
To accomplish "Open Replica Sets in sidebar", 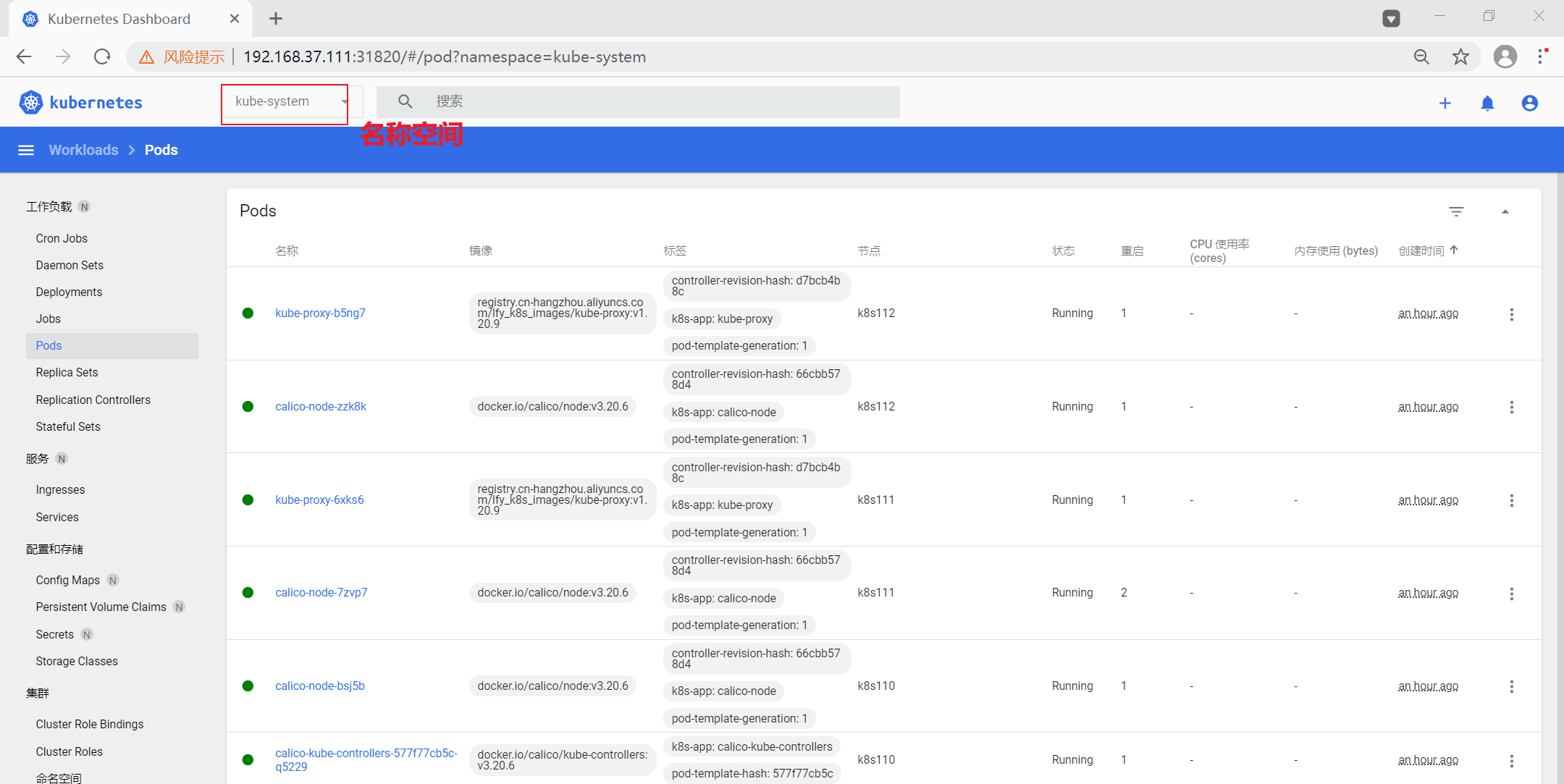I will (67, 372).
